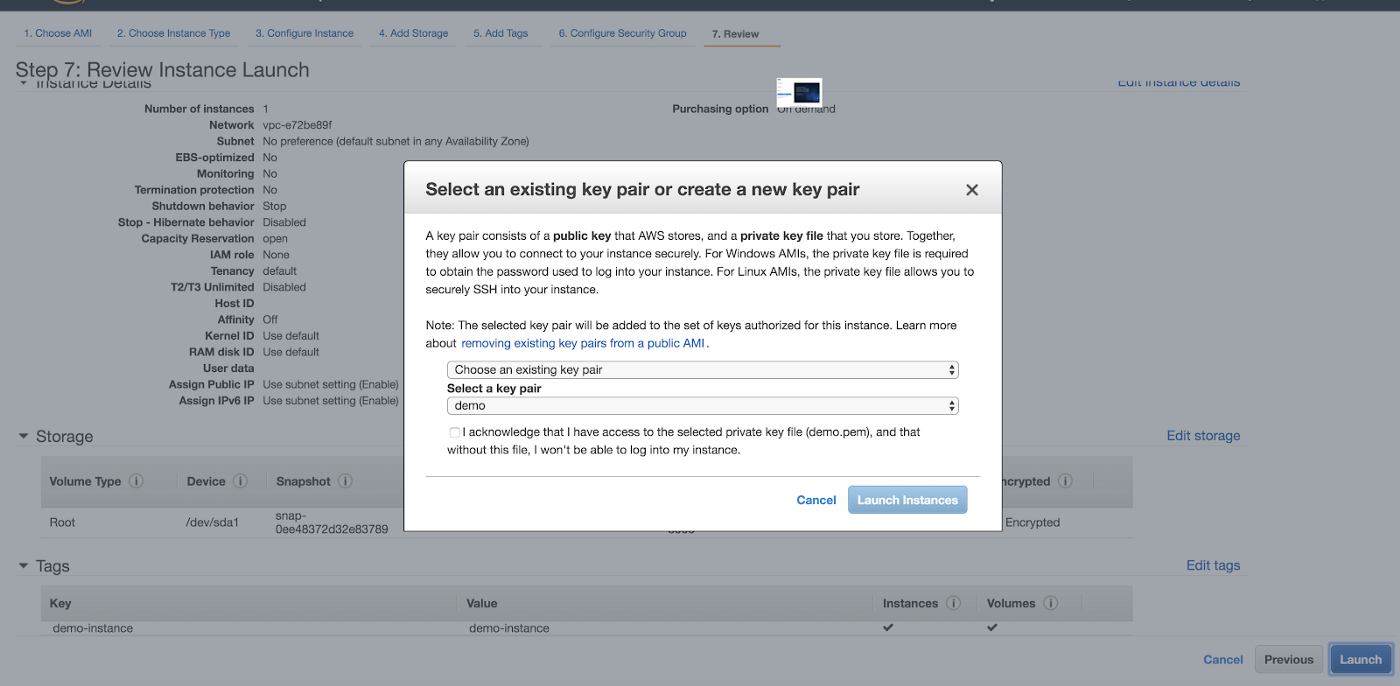This screenshot has width=1400, height=686.
Task: Select Root volume type cell
Action: tap(62, 522)
